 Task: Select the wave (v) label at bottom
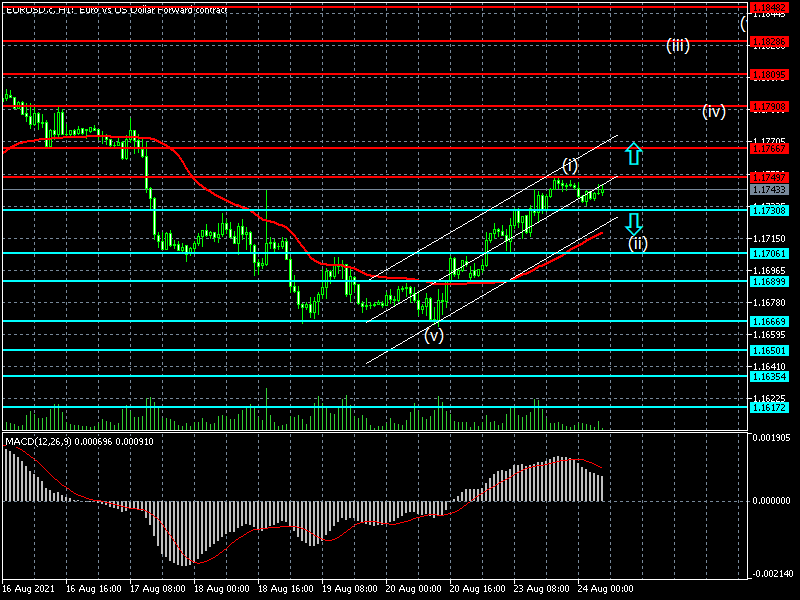click(433, 336)
